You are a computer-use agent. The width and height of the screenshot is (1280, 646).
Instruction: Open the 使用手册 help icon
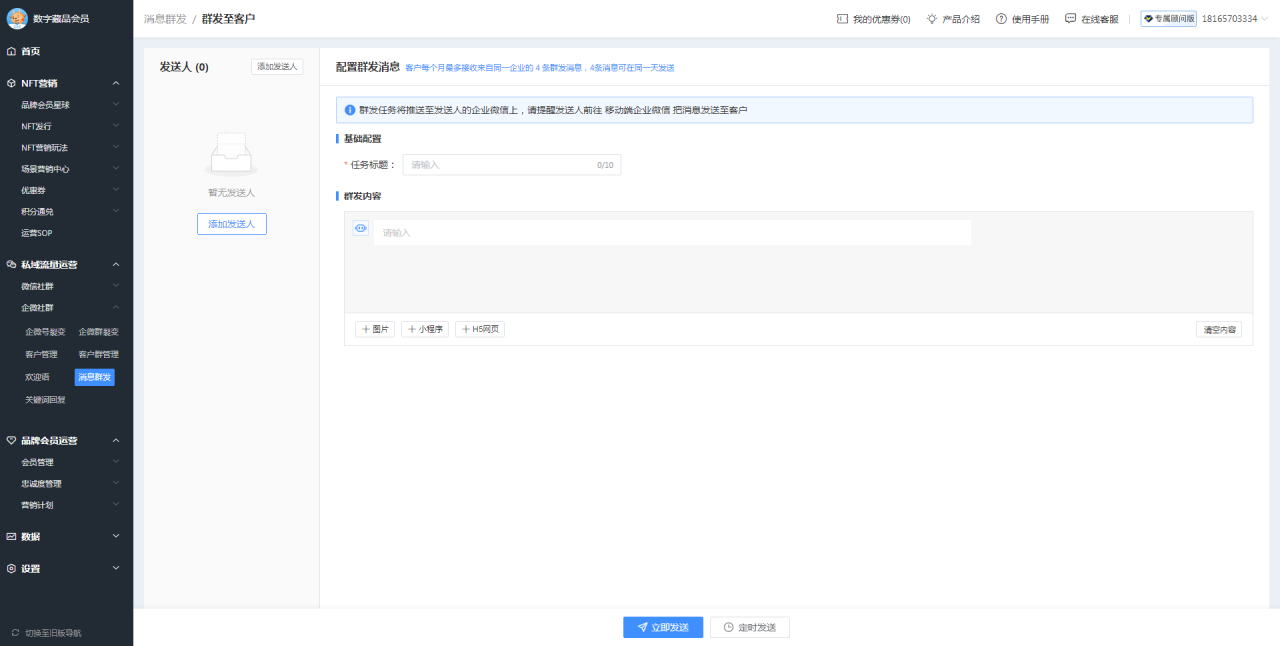tap(998, 18)
